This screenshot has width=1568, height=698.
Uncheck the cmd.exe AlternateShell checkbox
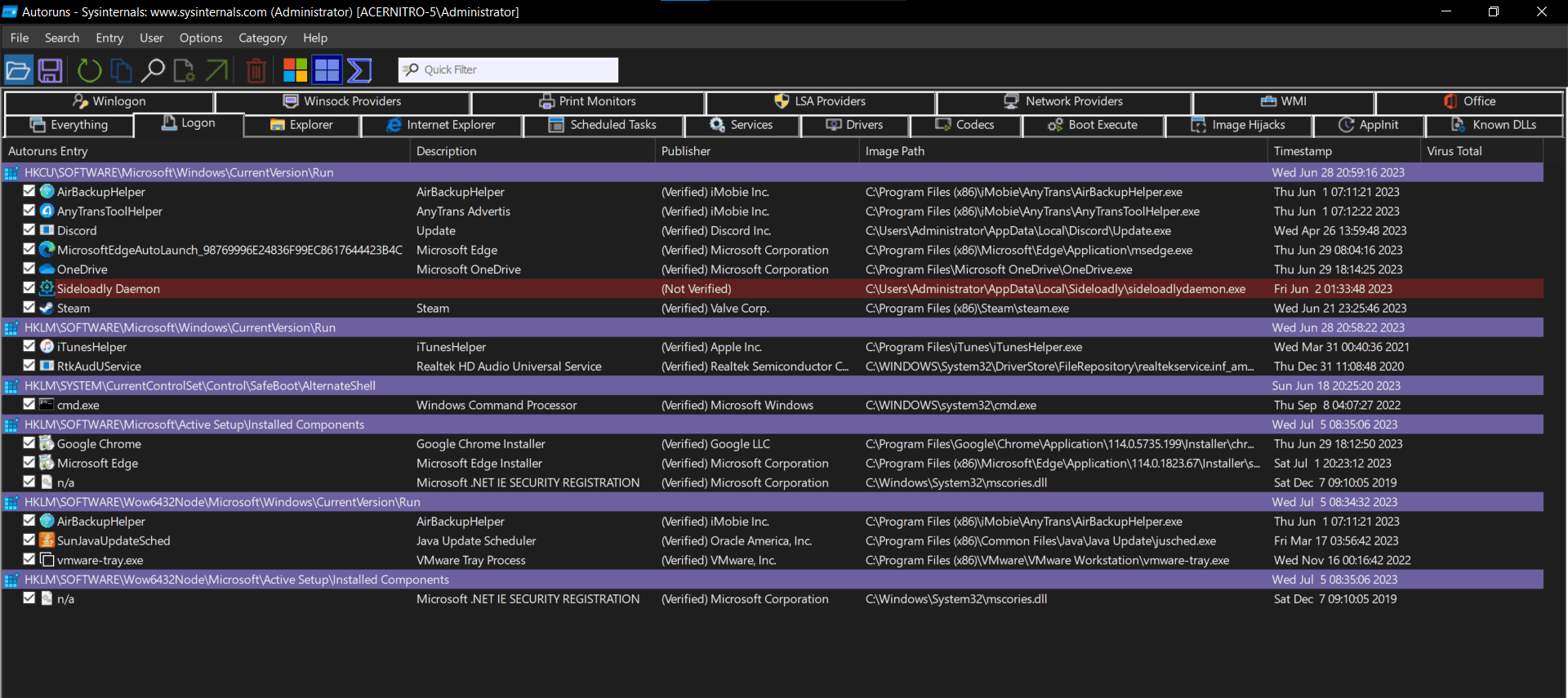(x=29, y=403)
